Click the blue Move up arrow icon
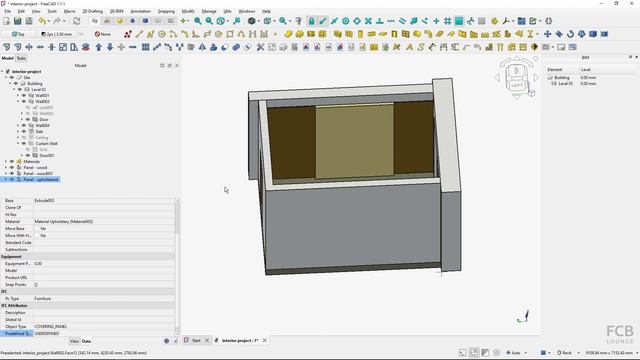This screenshot has width=640, height=360. 99,47
